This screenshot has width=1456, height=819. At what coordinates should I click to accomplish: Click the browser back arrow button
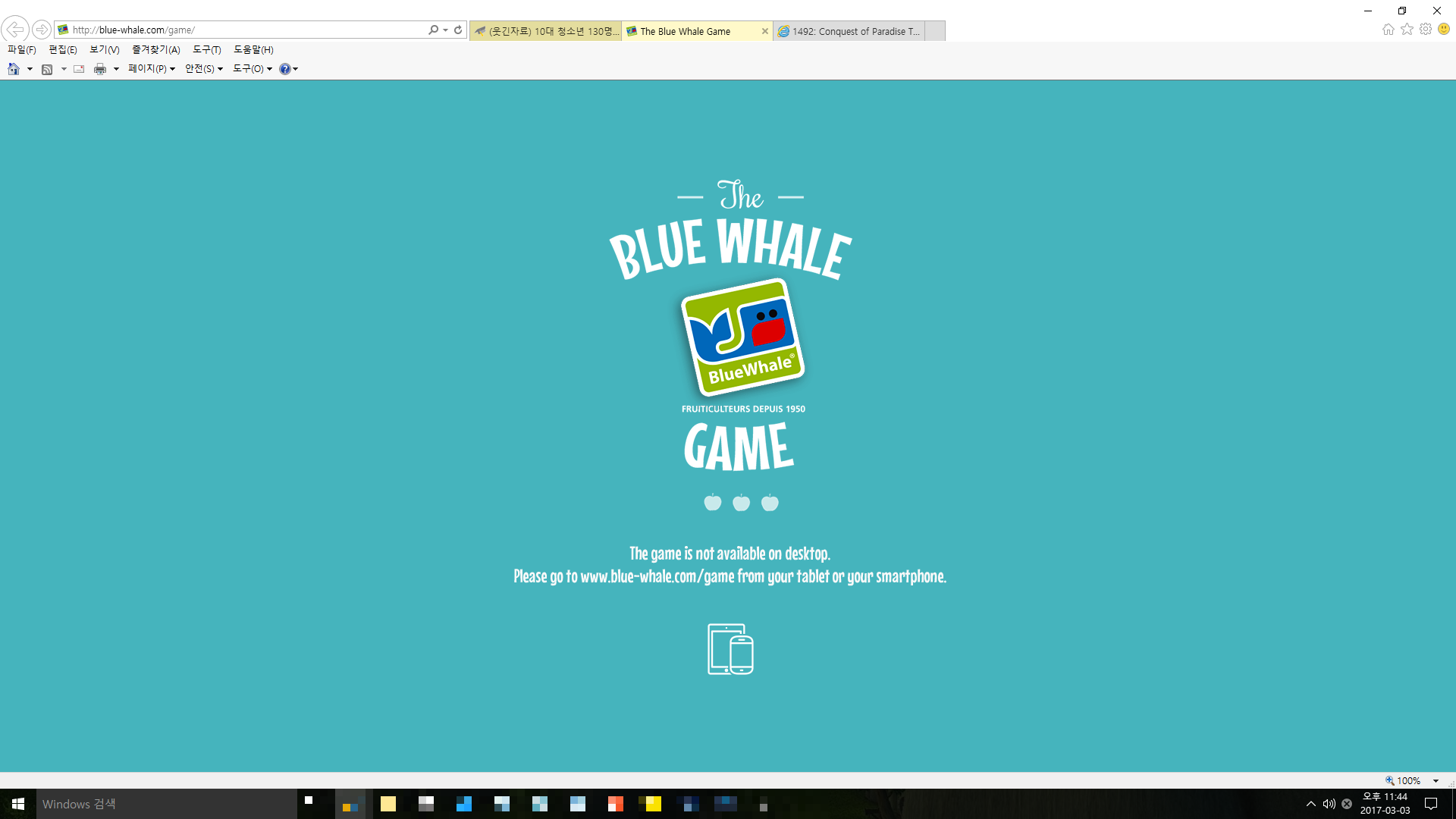(15, 30)
